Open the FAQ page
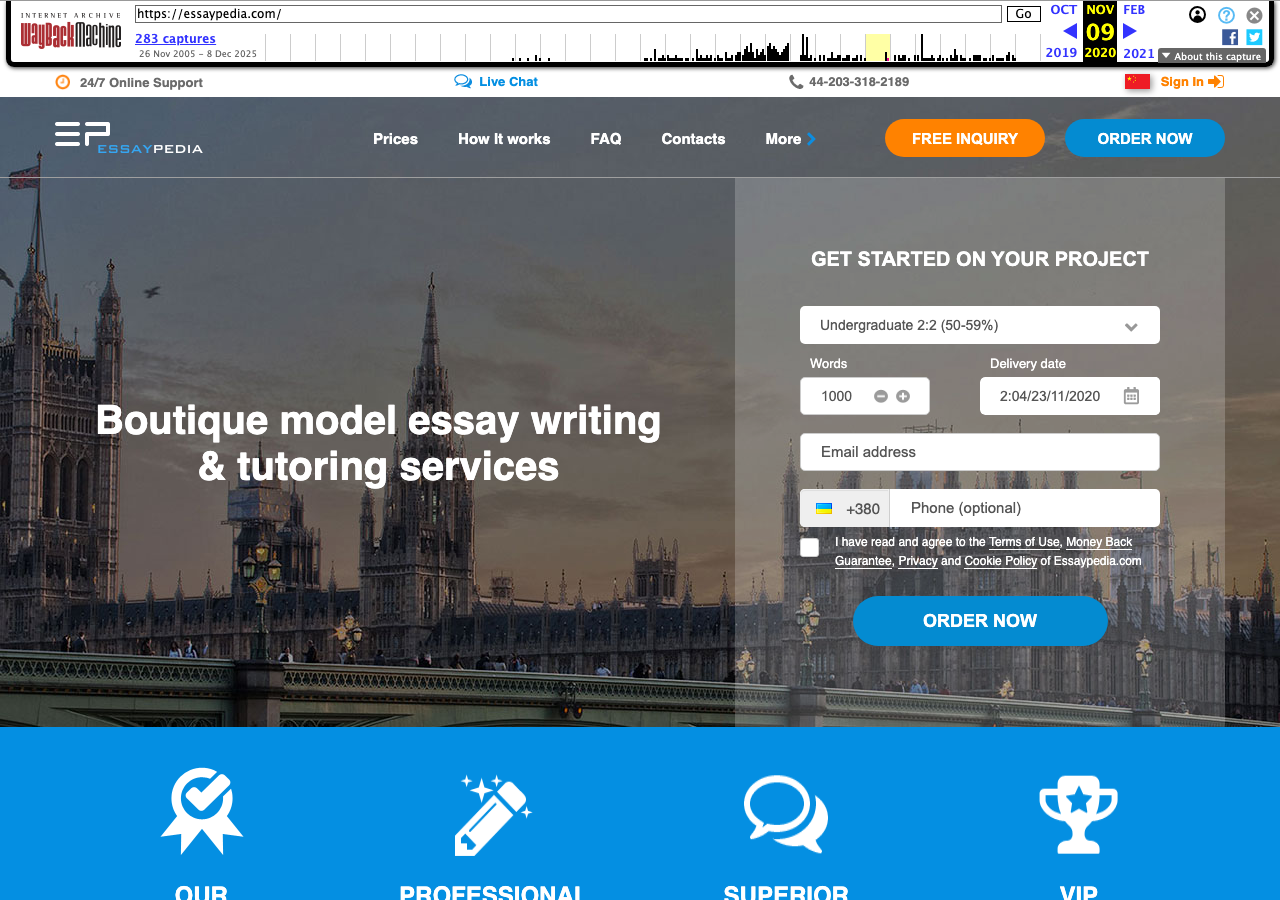Screen dimensions: 1280x900 click(606, 139)
